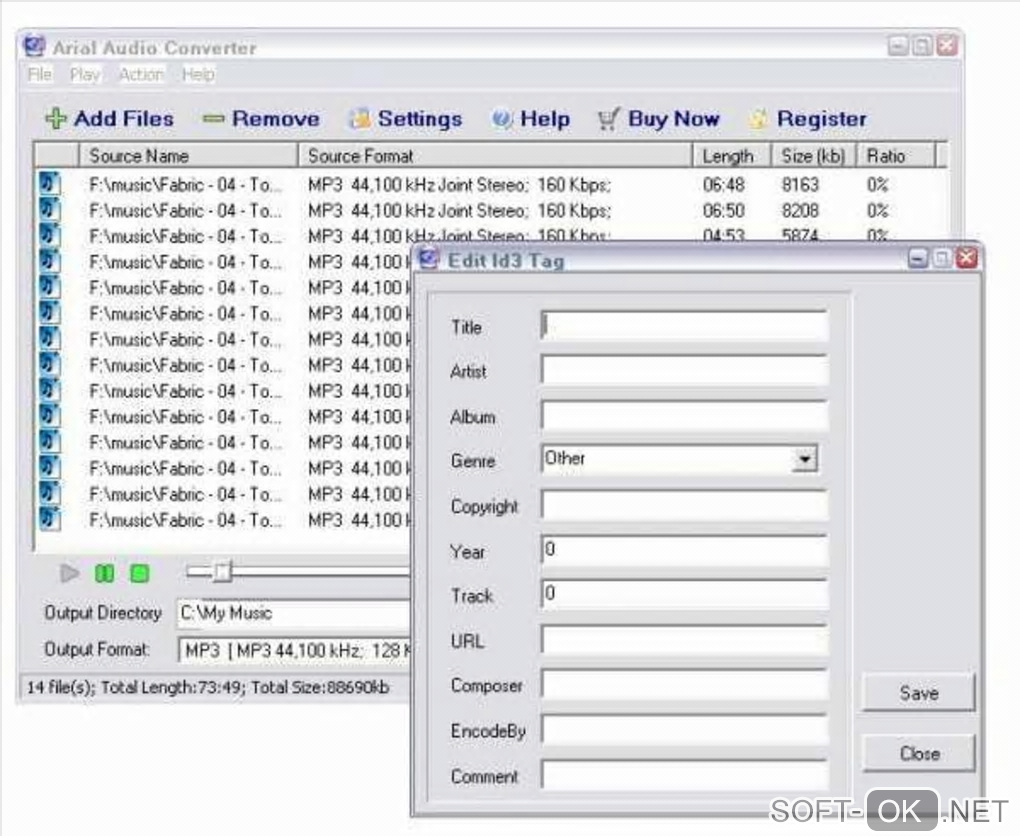Start playback with the play button
1020x836 pixels.
[x=69, y=573]
